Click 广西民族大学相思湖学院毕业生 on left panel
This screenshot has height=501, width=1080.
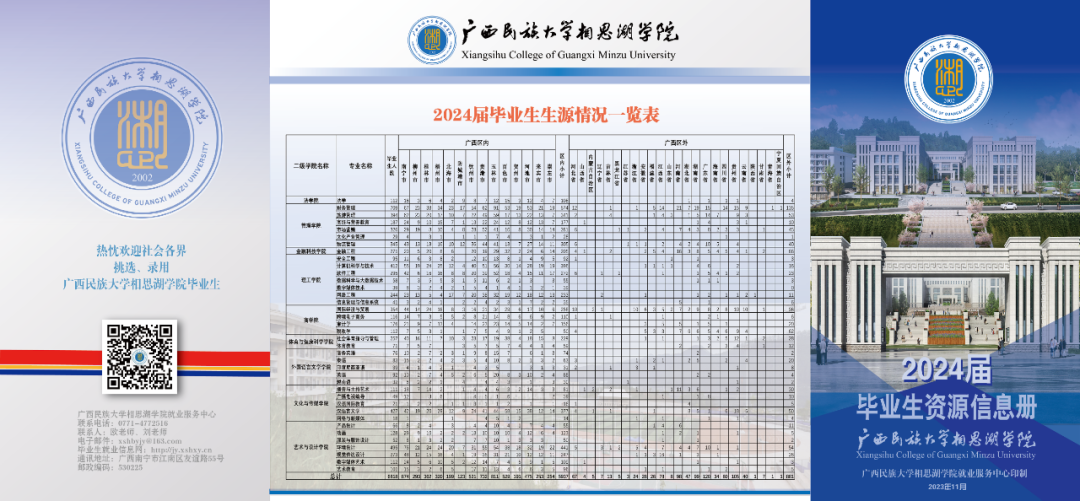(x=141, y=283)
